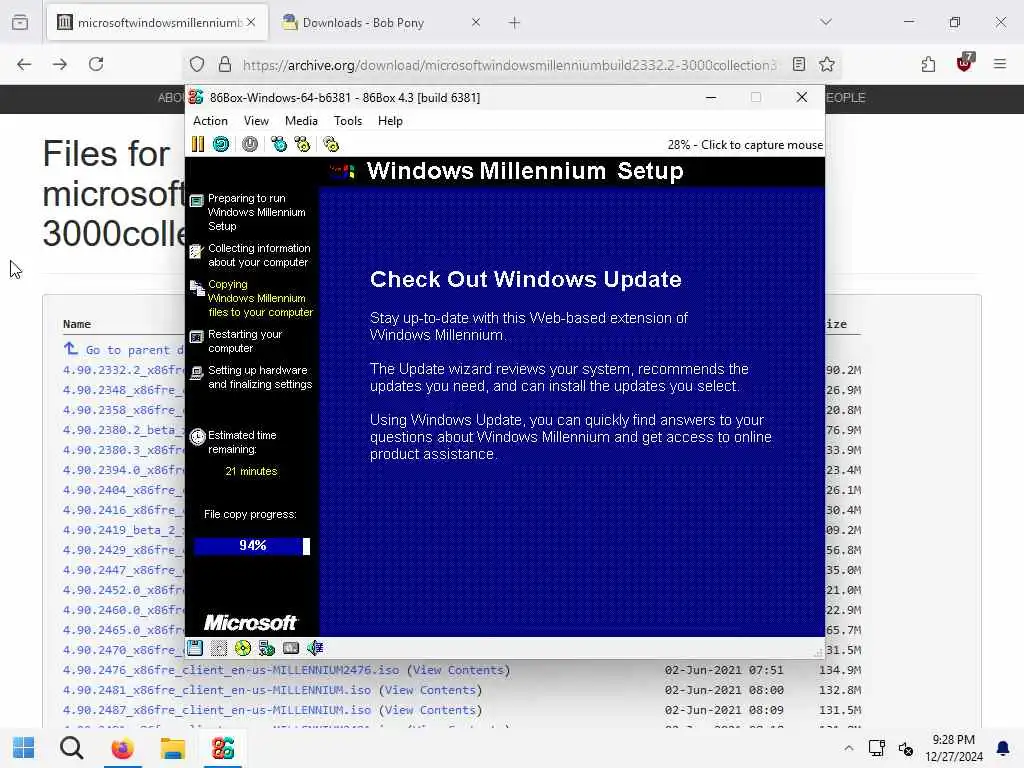Open File Explorer from taskbar
This screenshot has height=768, width=1024.
172,748
